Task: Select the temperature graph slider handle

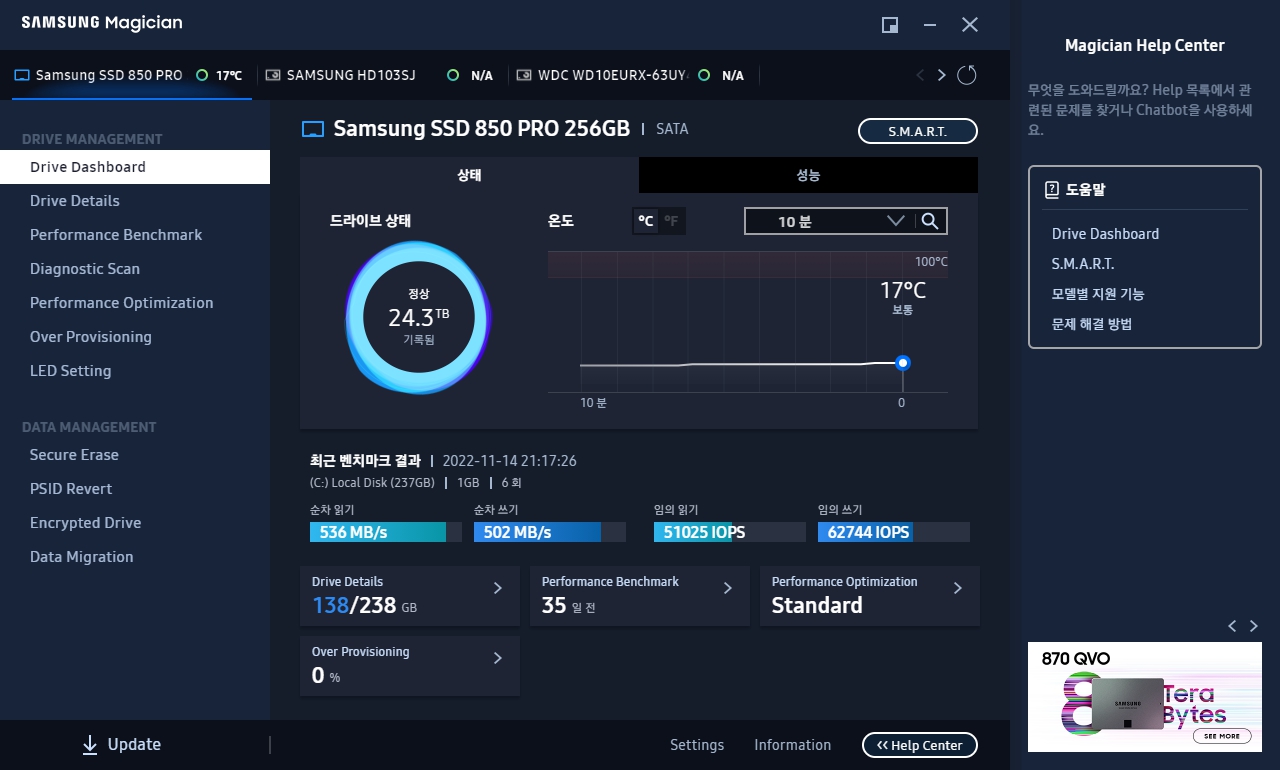Action: 903,363
